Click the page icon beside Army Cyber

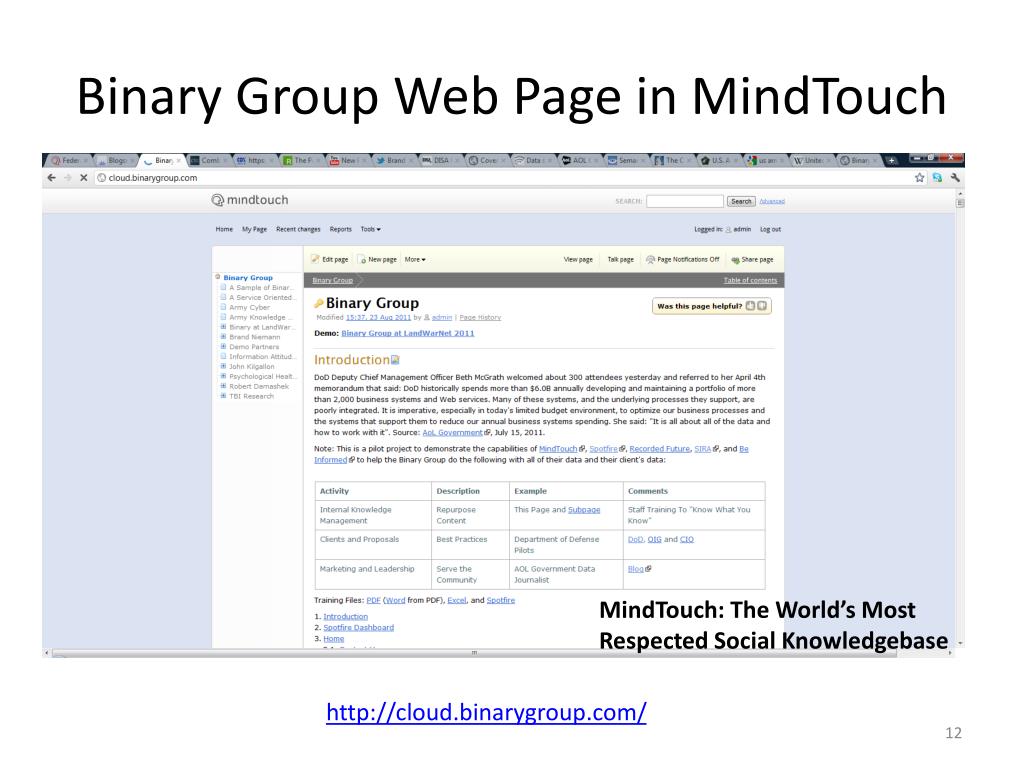click(223, 307)
